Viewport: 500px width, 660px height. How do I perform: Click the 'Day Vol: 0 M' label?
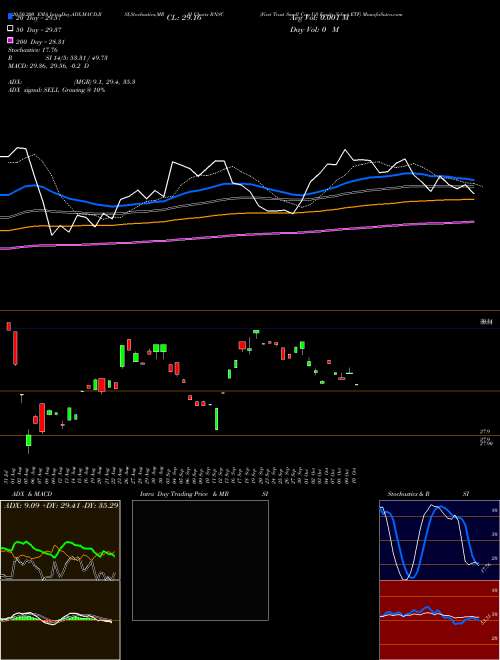315,29
